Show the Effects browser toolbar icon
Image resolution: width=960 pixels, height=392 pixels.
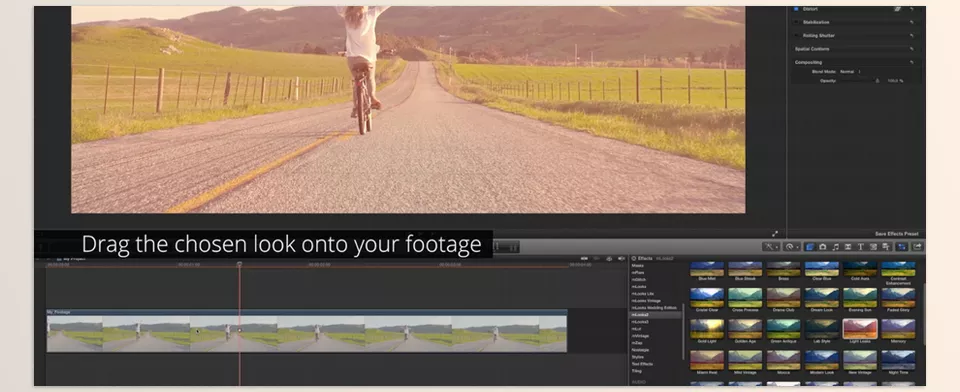click(x=809, y=247)
